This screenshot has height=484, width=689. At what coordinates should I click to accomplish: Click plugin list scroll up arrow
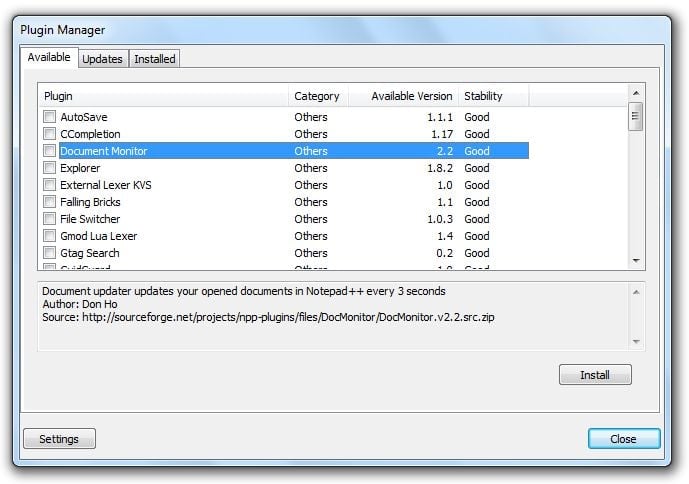point(636,93)
